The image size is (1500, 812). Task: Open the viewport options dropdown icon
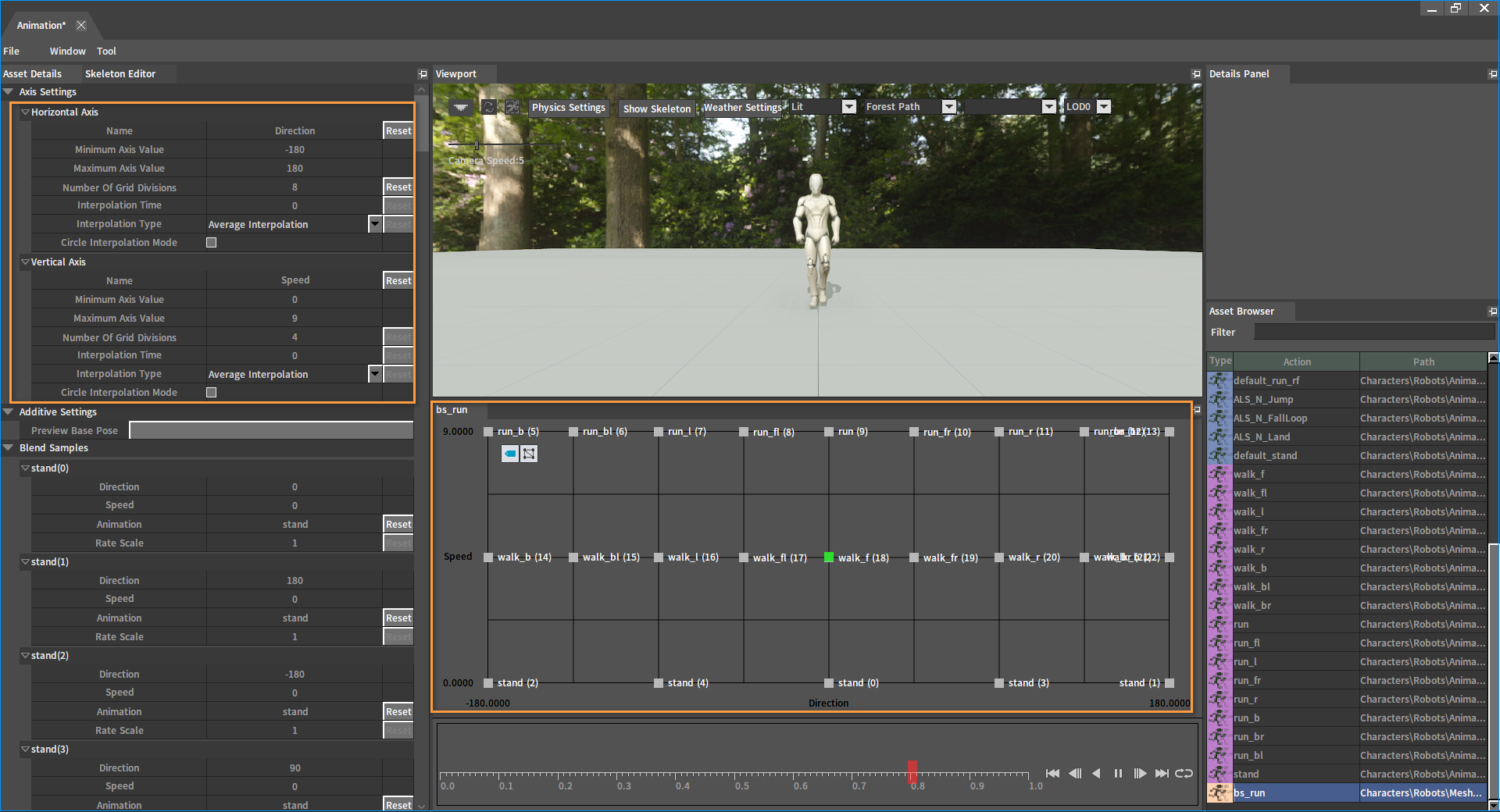pyautogui.click(x=461, y=107)
